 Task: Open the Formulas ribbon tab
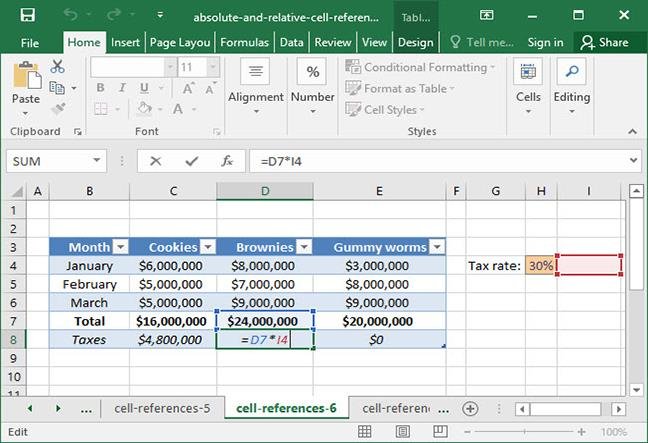tap(245, 43)
